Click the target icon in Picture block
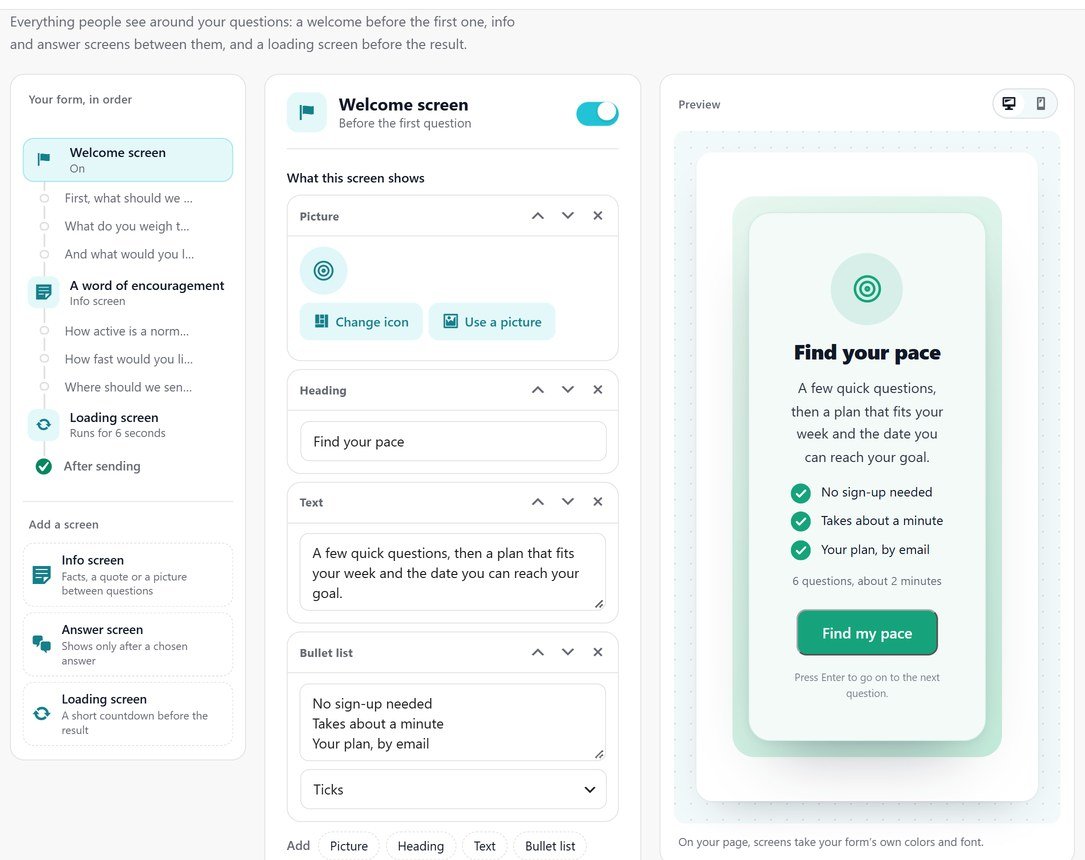Viewport: 1085px width, 860px height. point(323,271)
